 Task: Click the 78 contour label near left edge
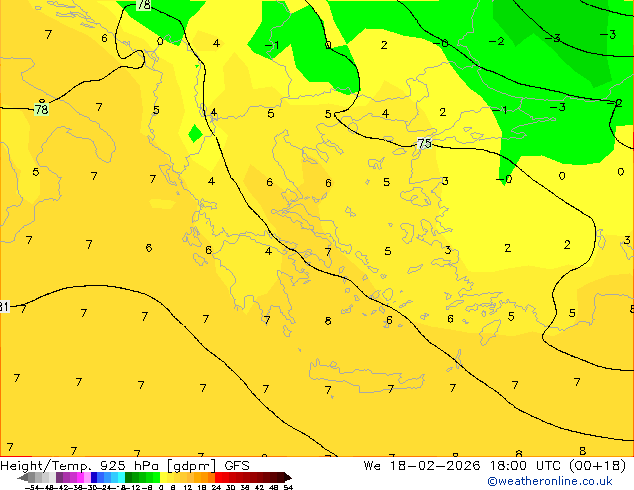[x=41, y=109]
